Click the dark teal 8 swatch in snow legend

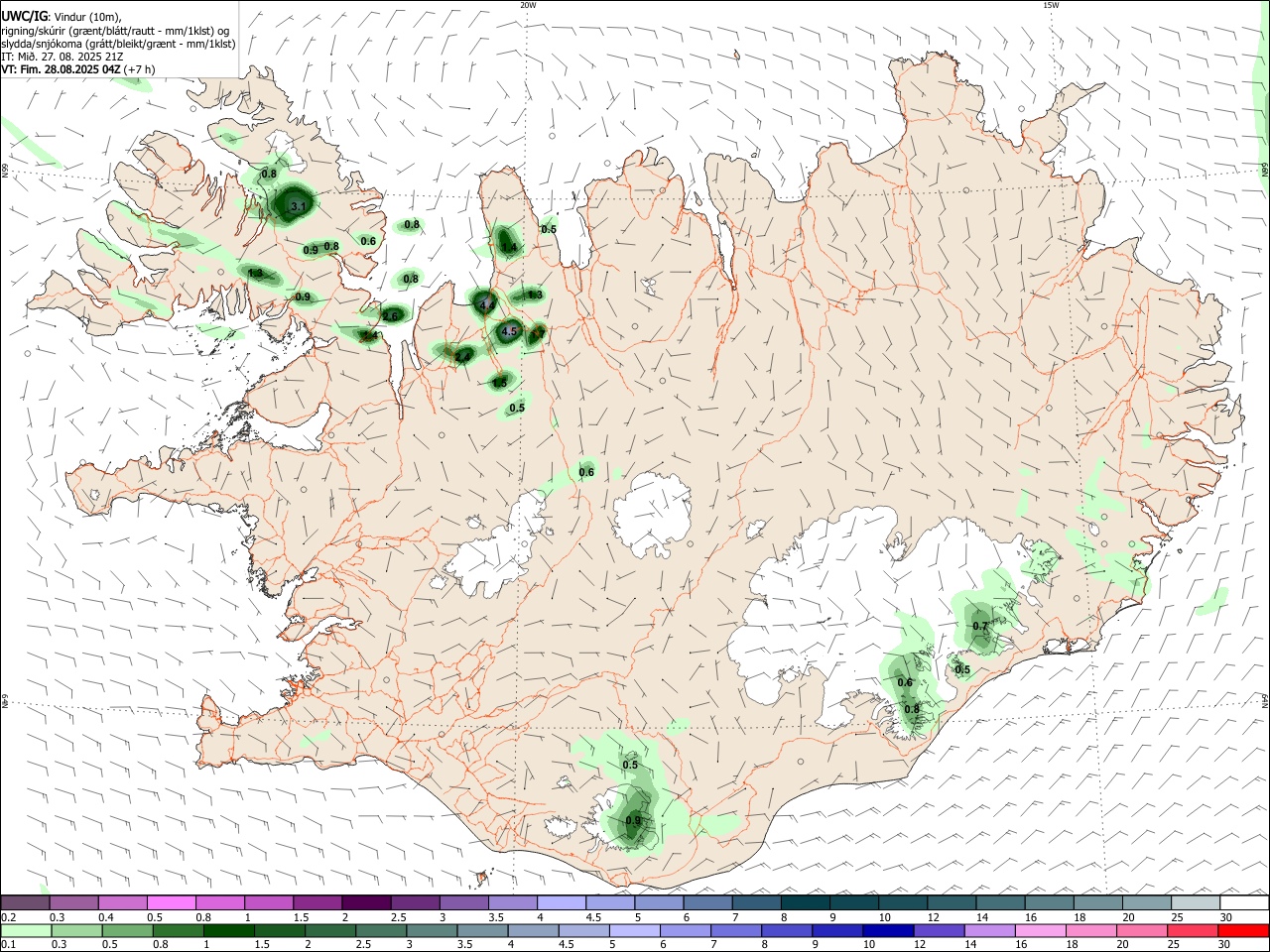click(805, 902)
